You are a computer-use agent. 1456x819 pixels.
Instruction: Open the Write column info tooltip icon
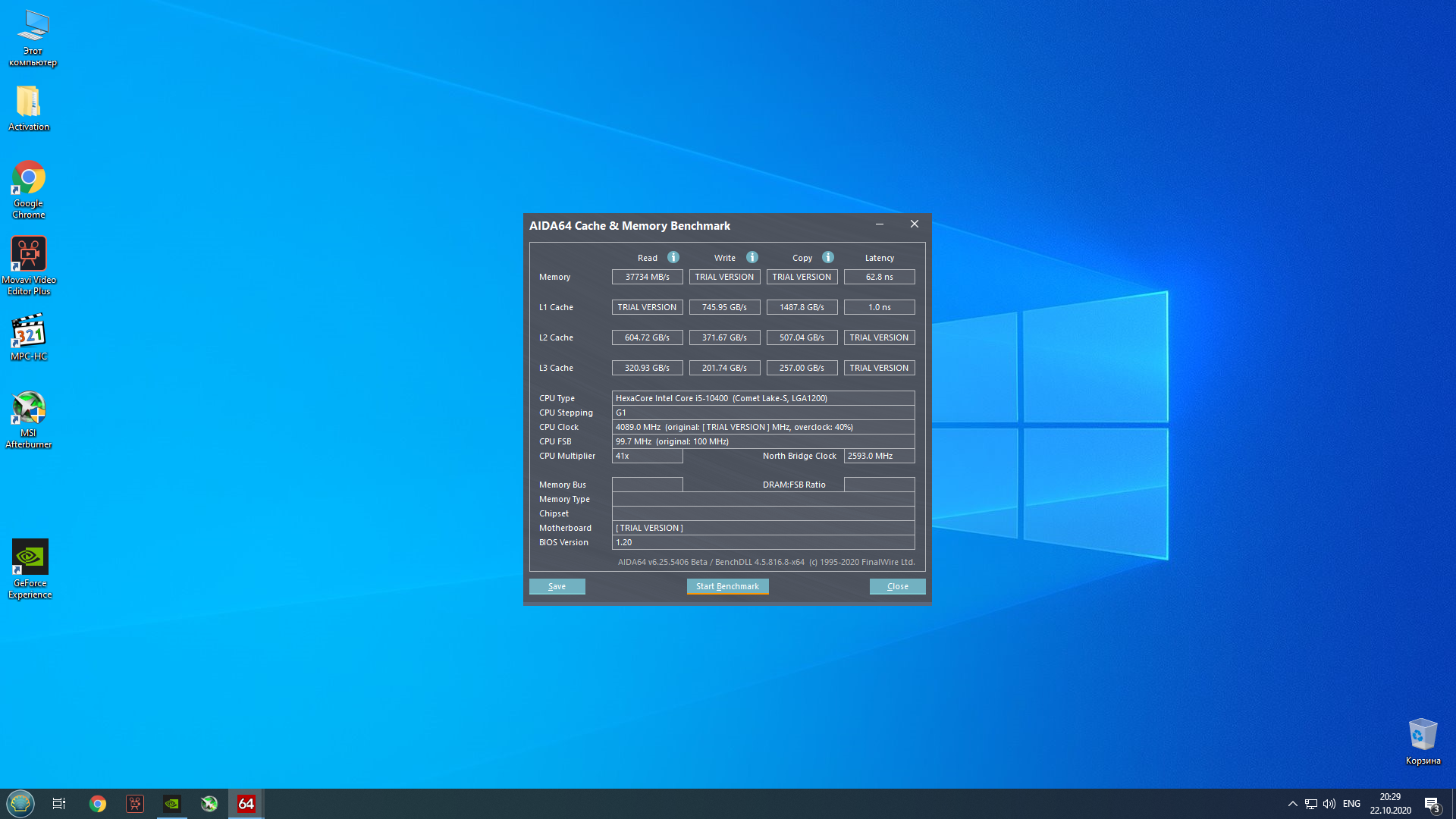point(752,257)
